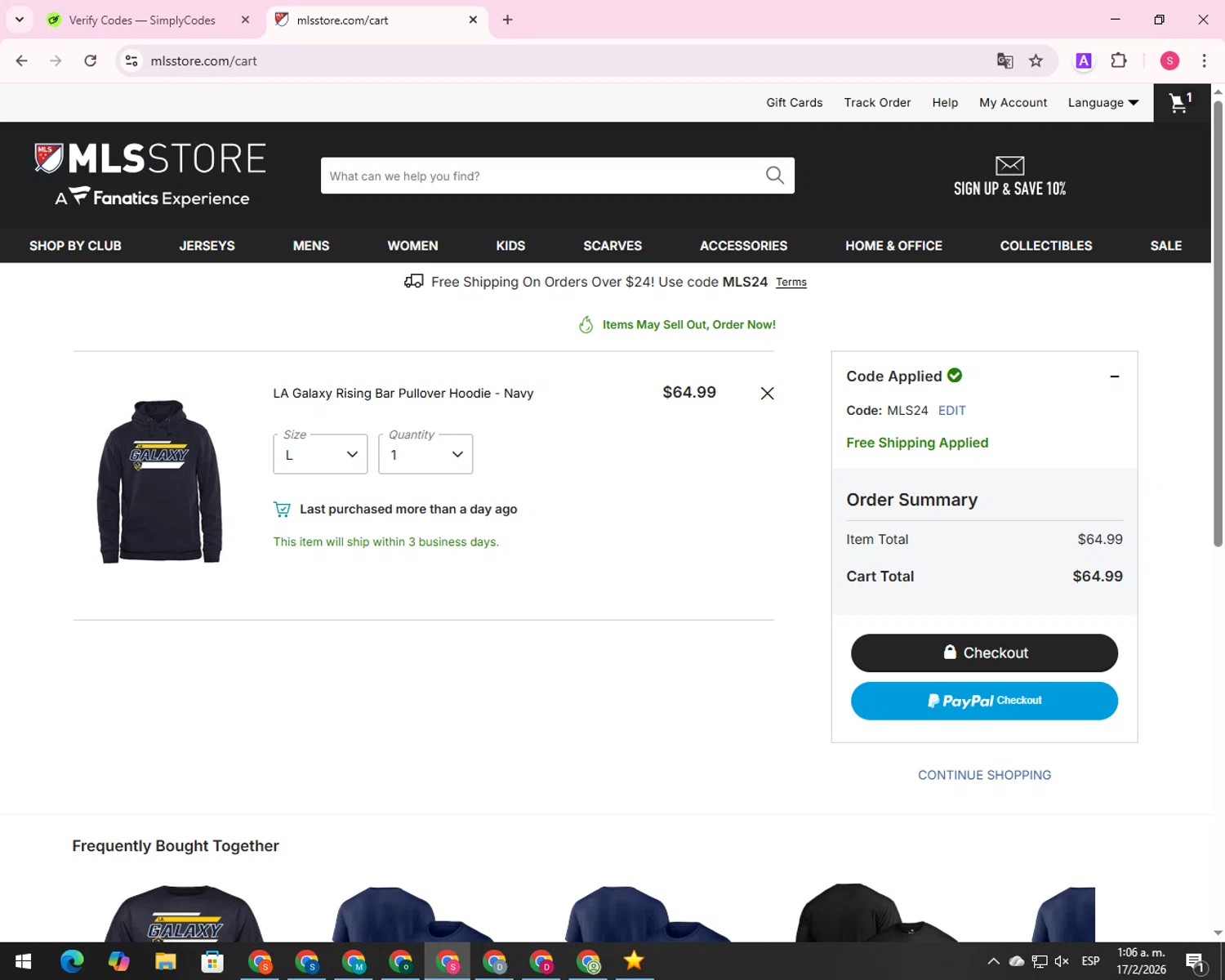Remove hoodie with the X icon

click(767, 394)
